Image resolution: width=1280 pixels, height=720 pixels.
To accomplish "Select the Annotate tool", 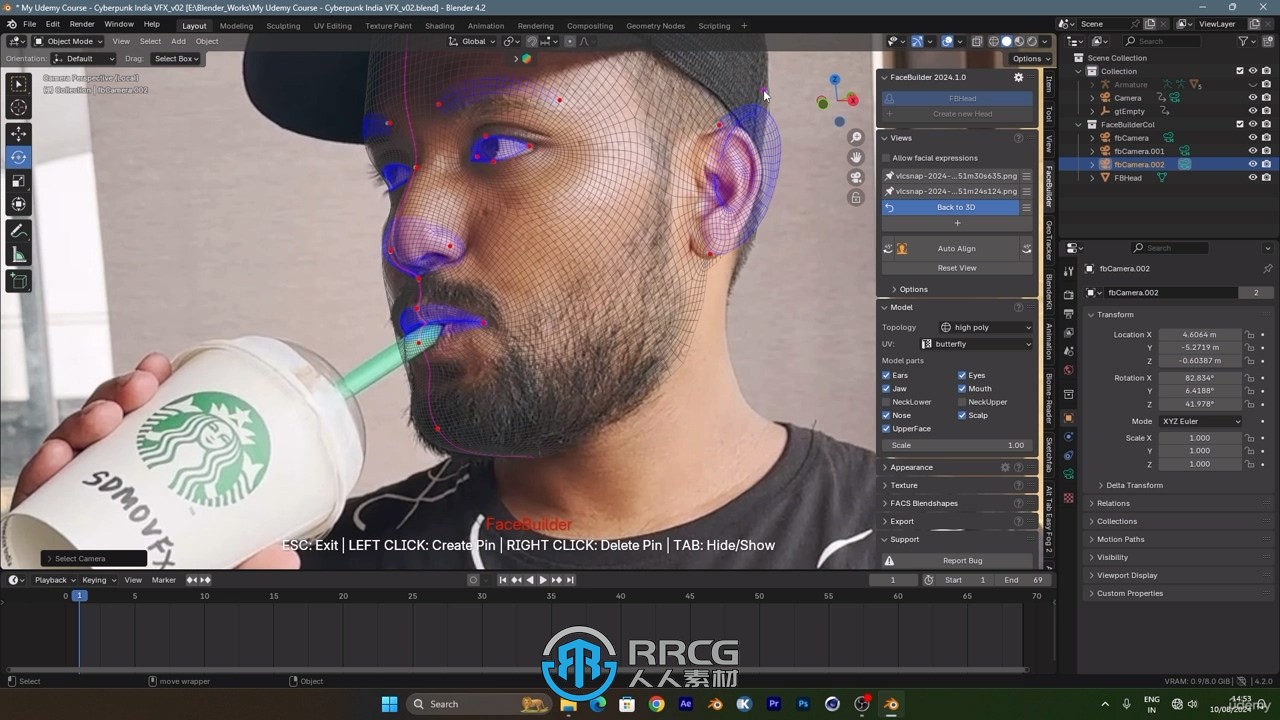I will (19, 231).
